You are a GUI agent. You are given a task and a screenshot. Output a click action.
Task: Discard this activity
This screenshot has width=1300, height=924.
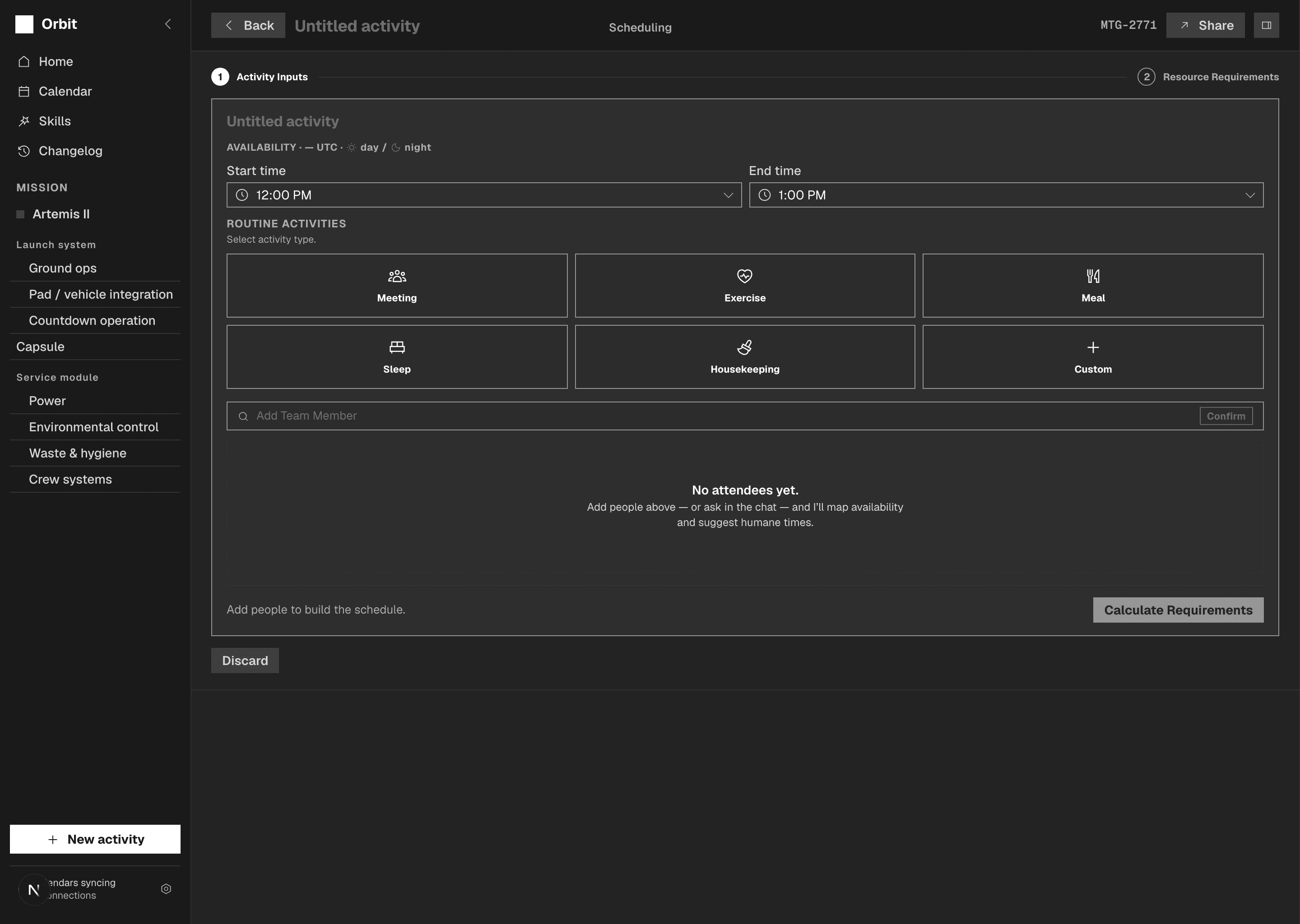pos(245,661)
